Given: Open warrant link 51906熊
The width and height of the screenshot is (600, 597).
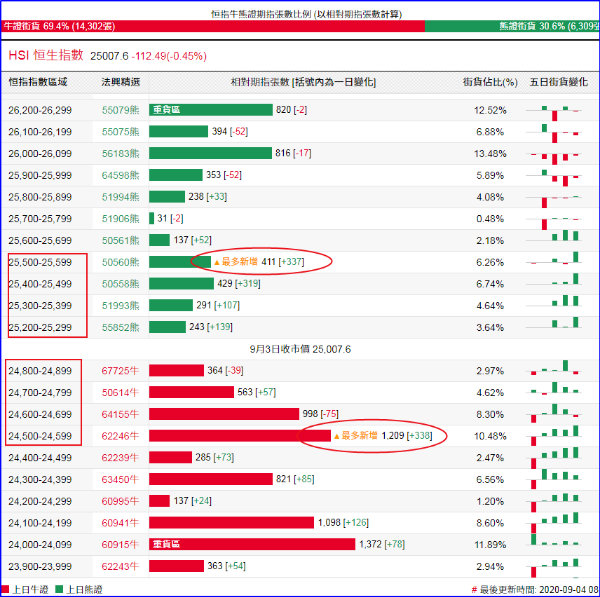Looking at the screenshot, I should [120, 219].
